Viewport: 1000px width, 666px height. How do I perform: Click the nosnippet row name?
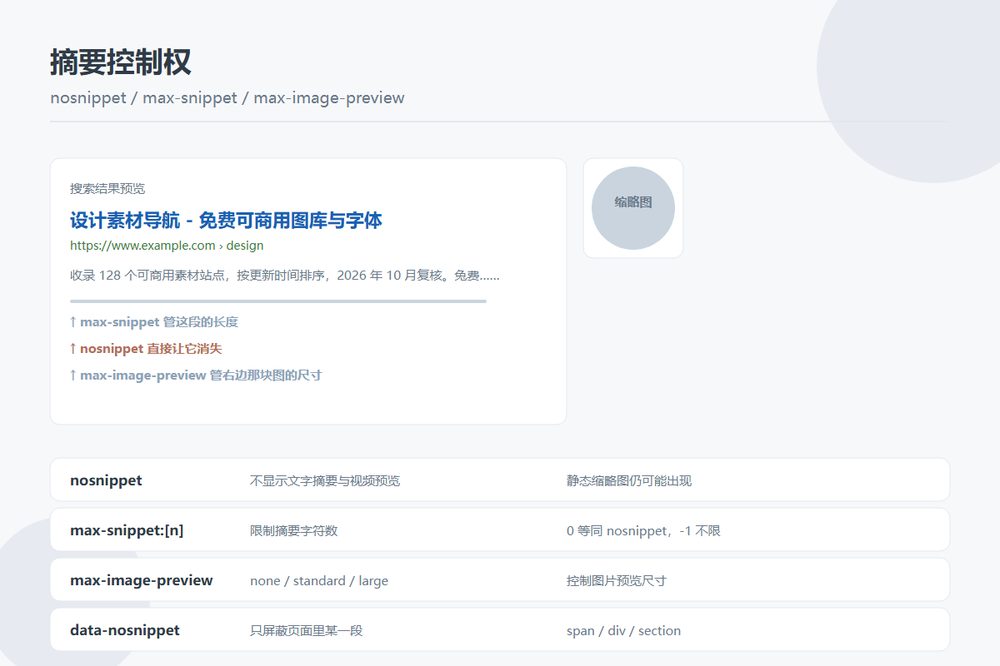pos(106,480)
